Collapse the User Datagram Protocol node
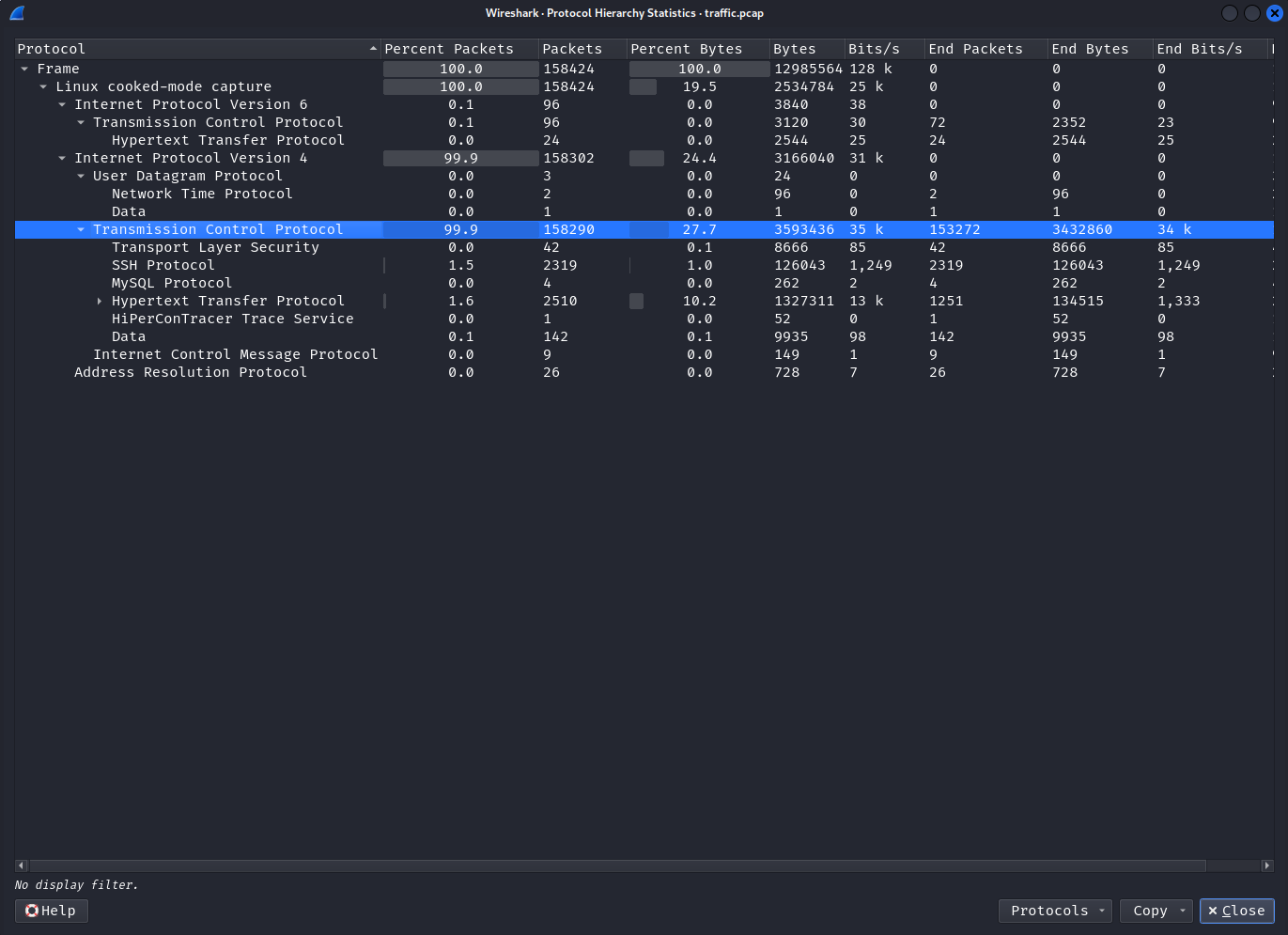This screenshot has width=1288, height=935. pos(81,176)
